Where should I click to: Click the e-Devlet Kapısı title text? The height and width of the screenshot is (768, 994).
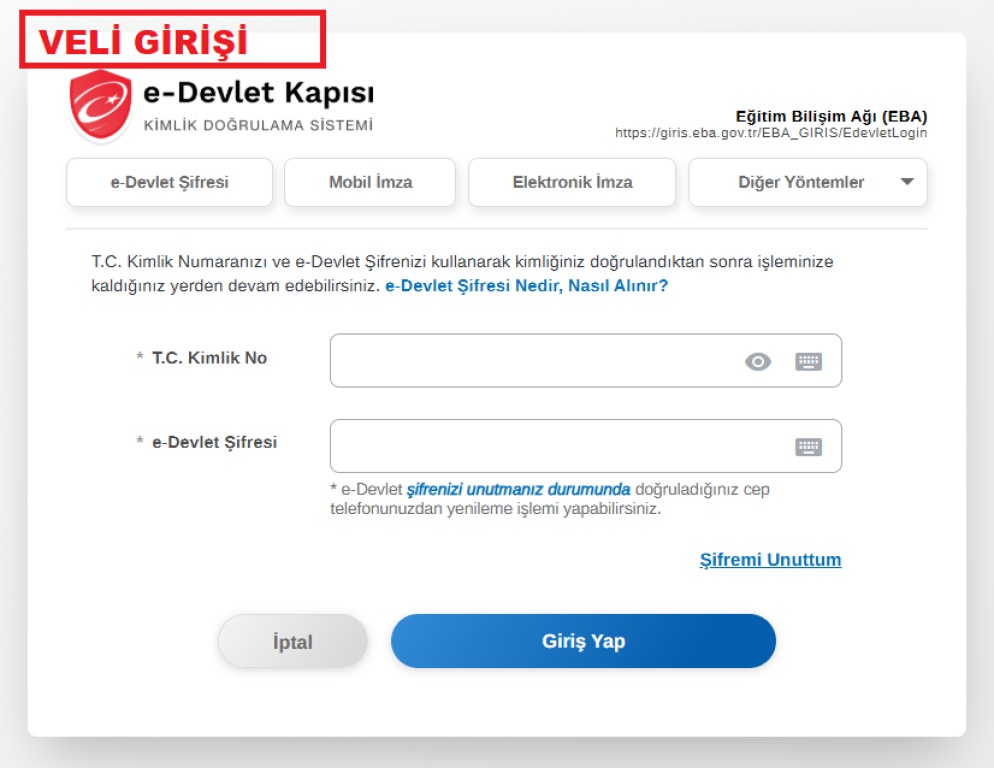[259, 93]
